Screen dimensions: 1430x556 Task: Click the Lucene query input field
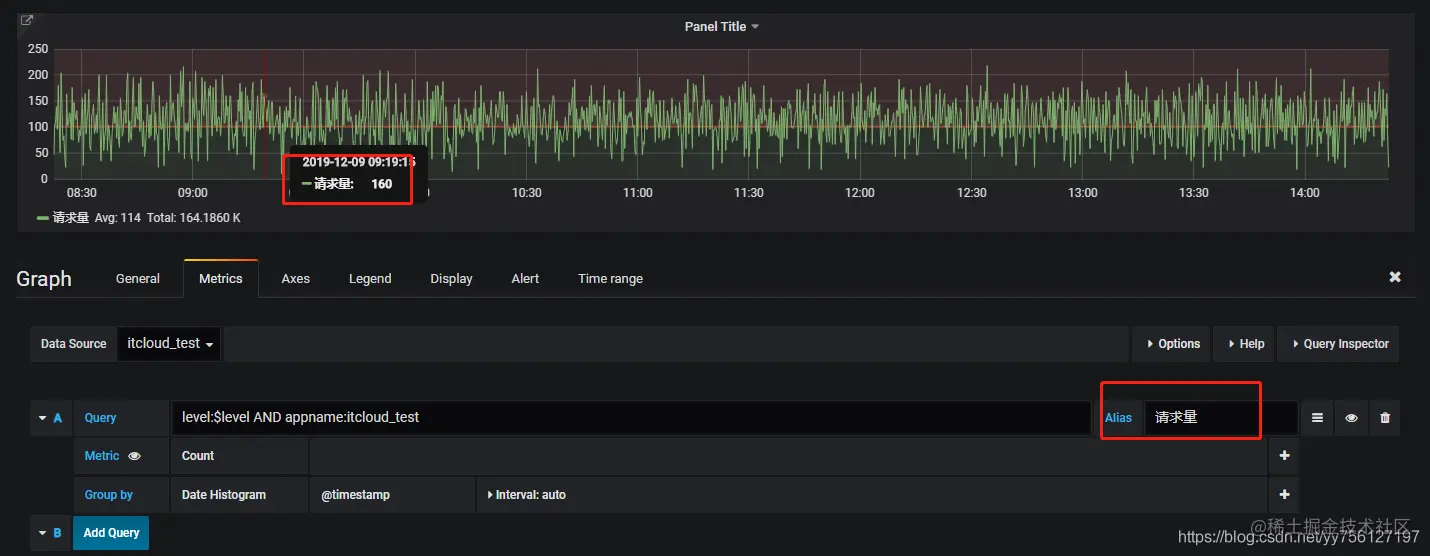click(631, 418)
